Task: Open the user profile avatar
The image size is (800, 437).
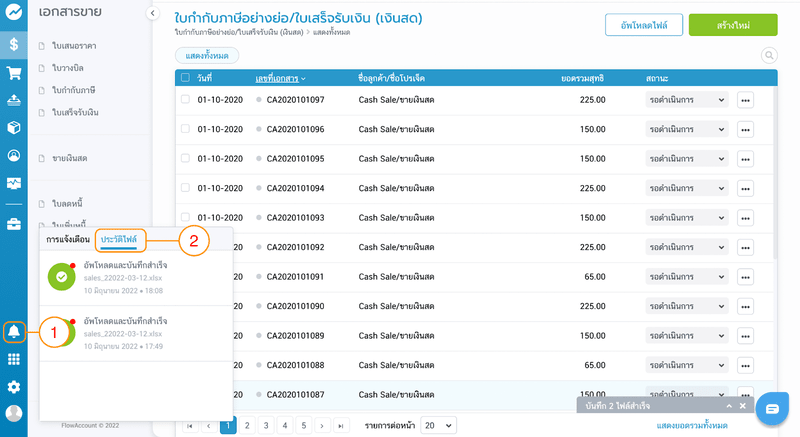Action: coord(14,413)
